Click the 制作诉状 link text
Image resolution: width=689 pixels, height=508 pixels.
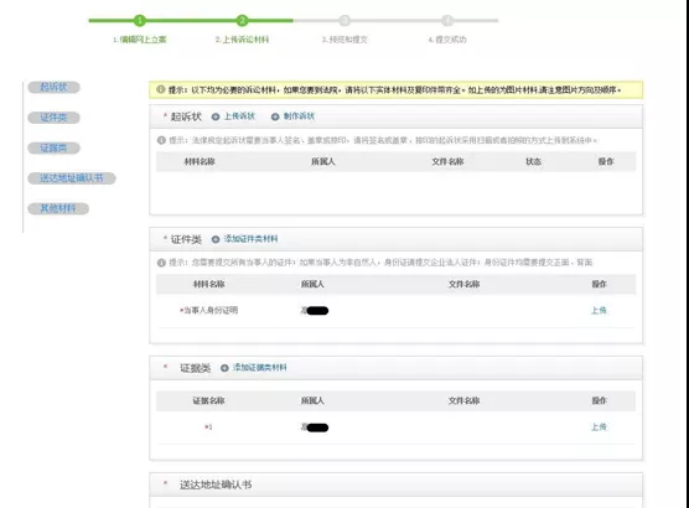tap(299, 116)
